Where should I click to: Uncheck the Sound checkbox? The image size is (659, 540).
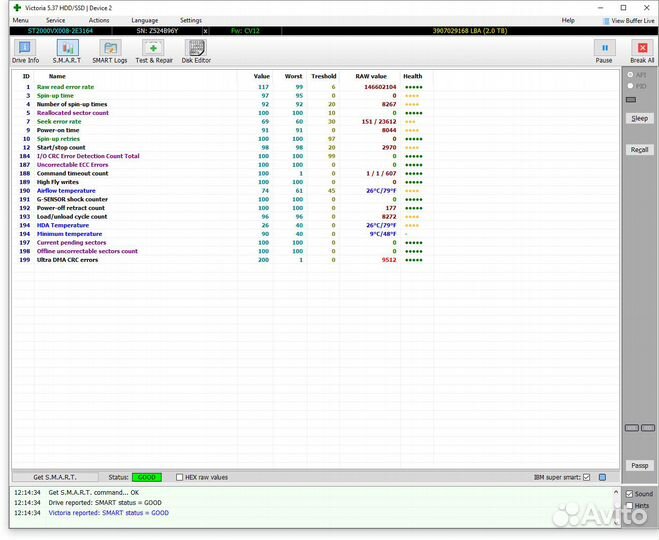click(x=629, y=494)
